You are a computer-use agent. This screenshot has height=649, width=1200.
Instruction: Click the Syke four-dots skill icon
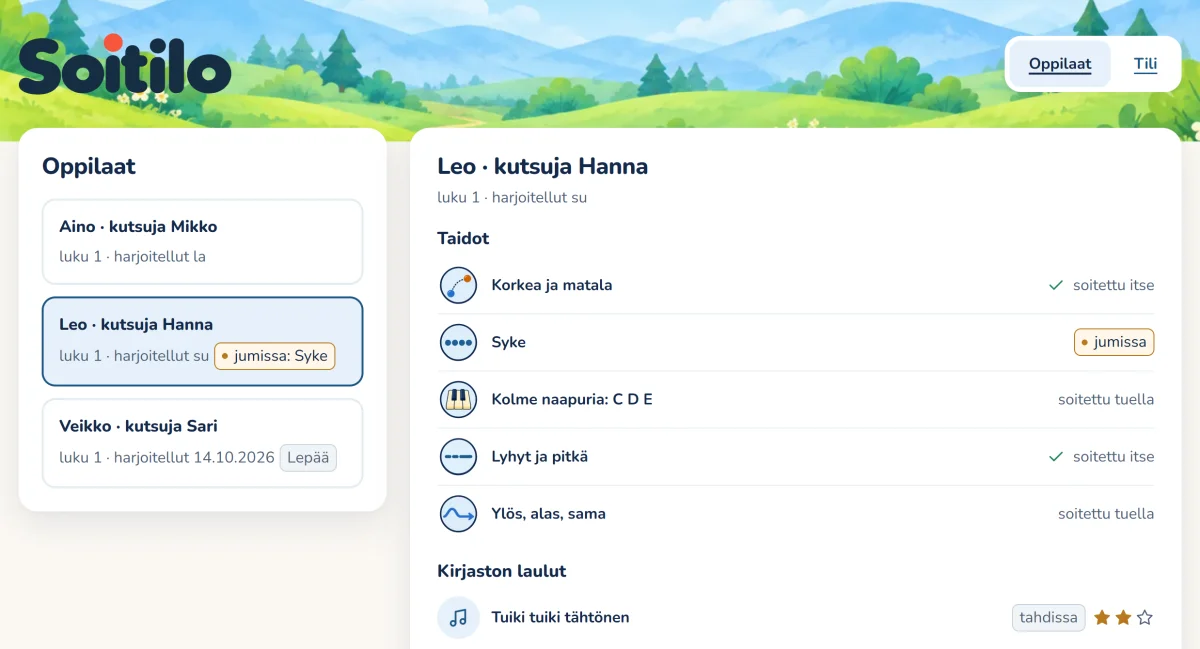(458, 342)
